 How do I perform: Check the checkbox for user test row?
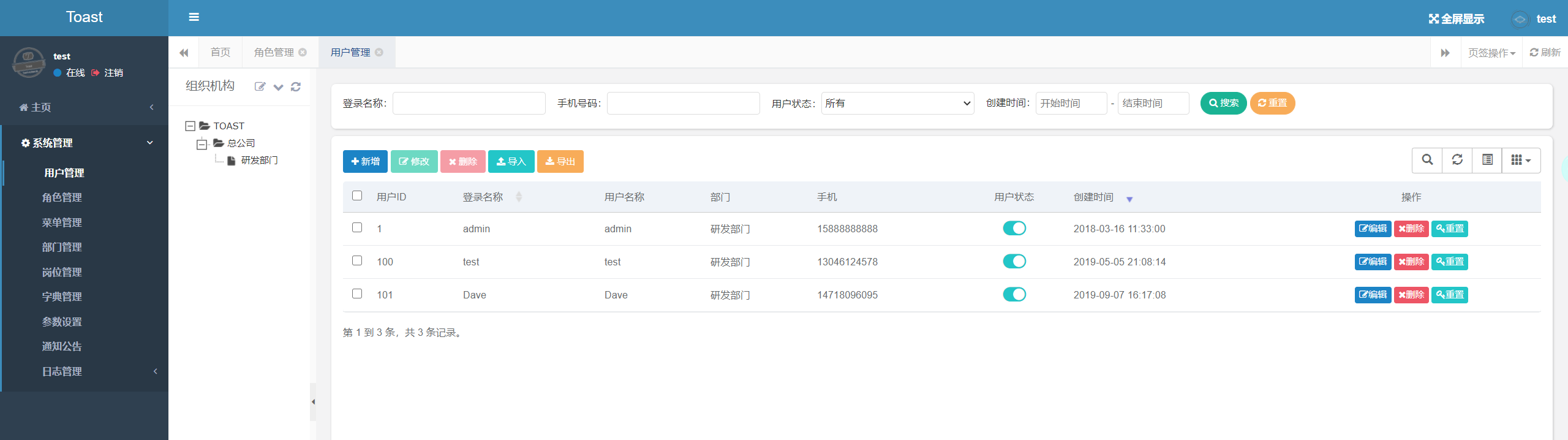point(357,261)
